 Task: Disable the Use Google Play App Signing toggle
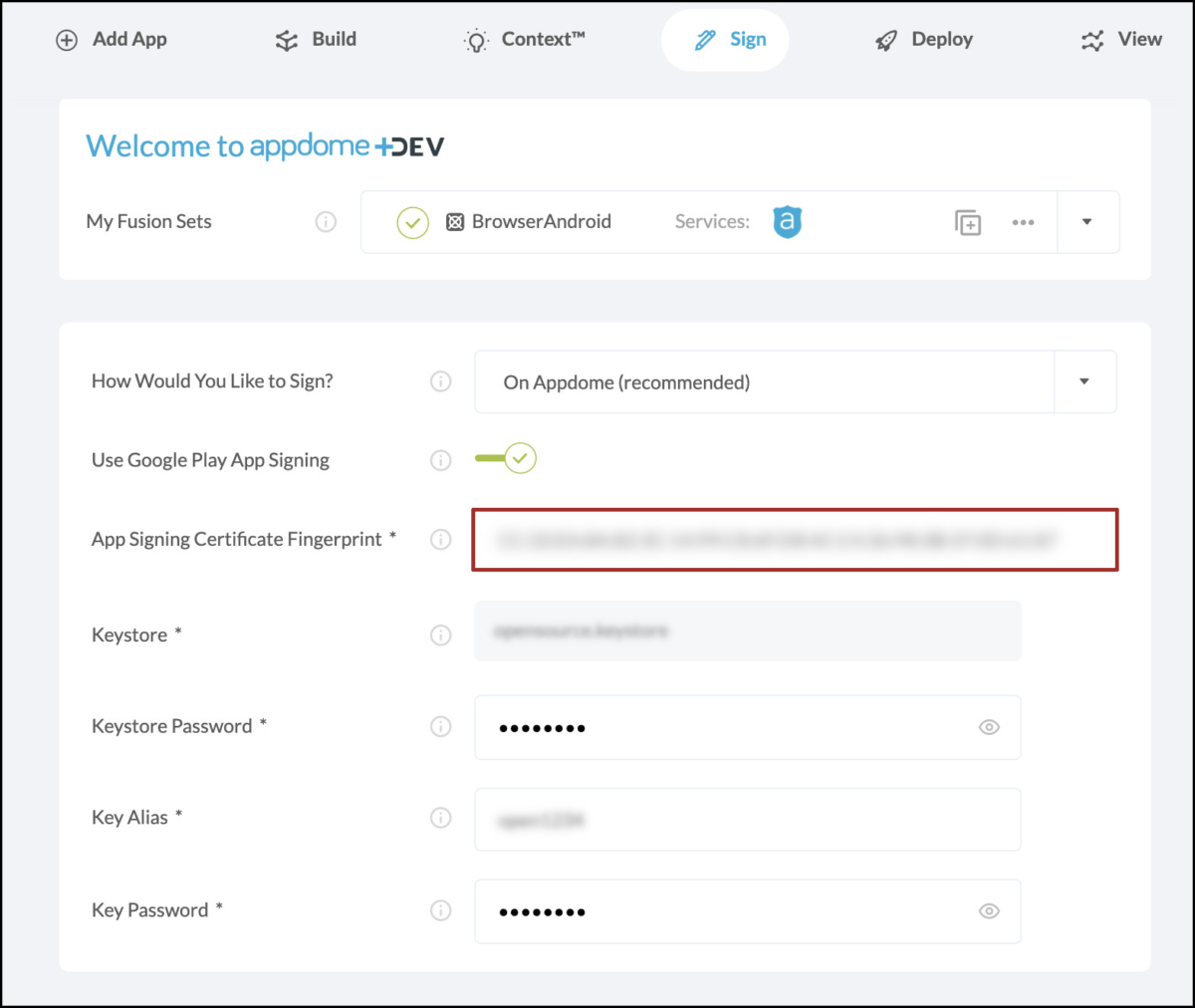(x=507, y=458)
